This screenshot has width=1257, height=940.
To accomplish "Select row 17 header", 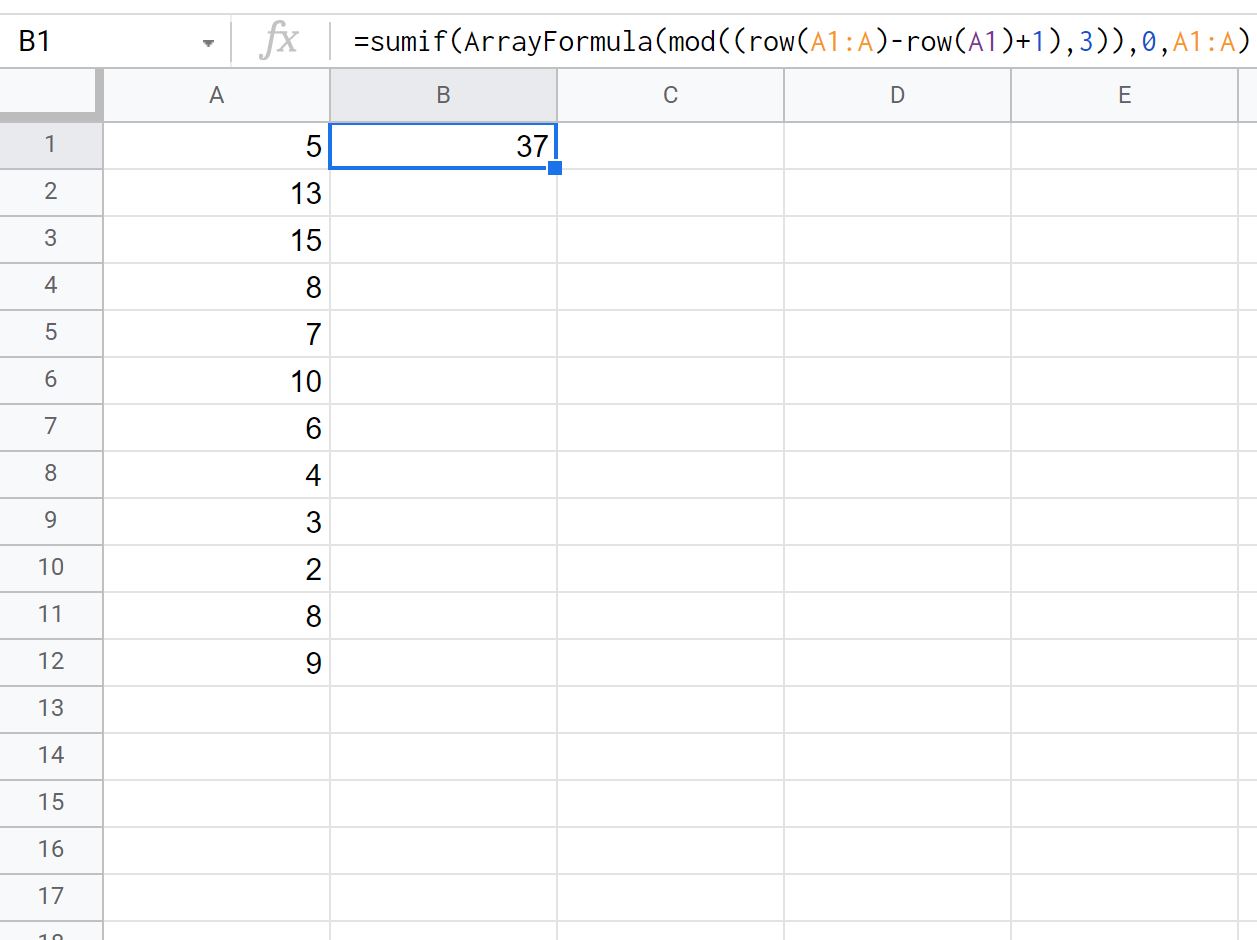I will pyautogui.click(x=51, y=898).
